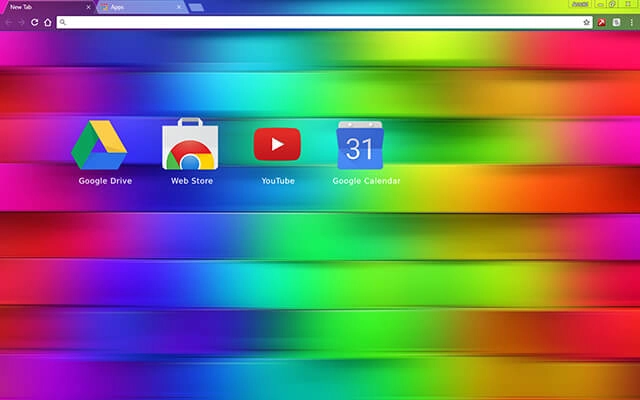The width and height of the screenshot is (640, 400).
Task: Open Chrome's three-dot menu
Action: click(631, 22)
